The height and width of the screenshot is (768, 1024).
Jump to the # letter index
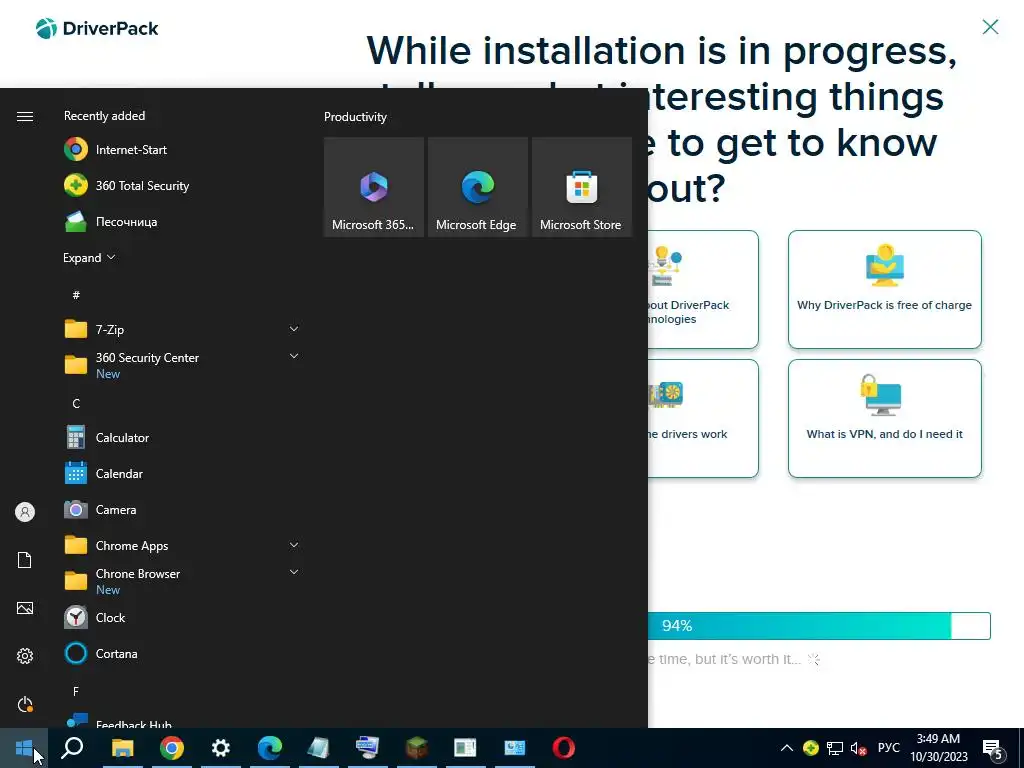pos(76,295)
